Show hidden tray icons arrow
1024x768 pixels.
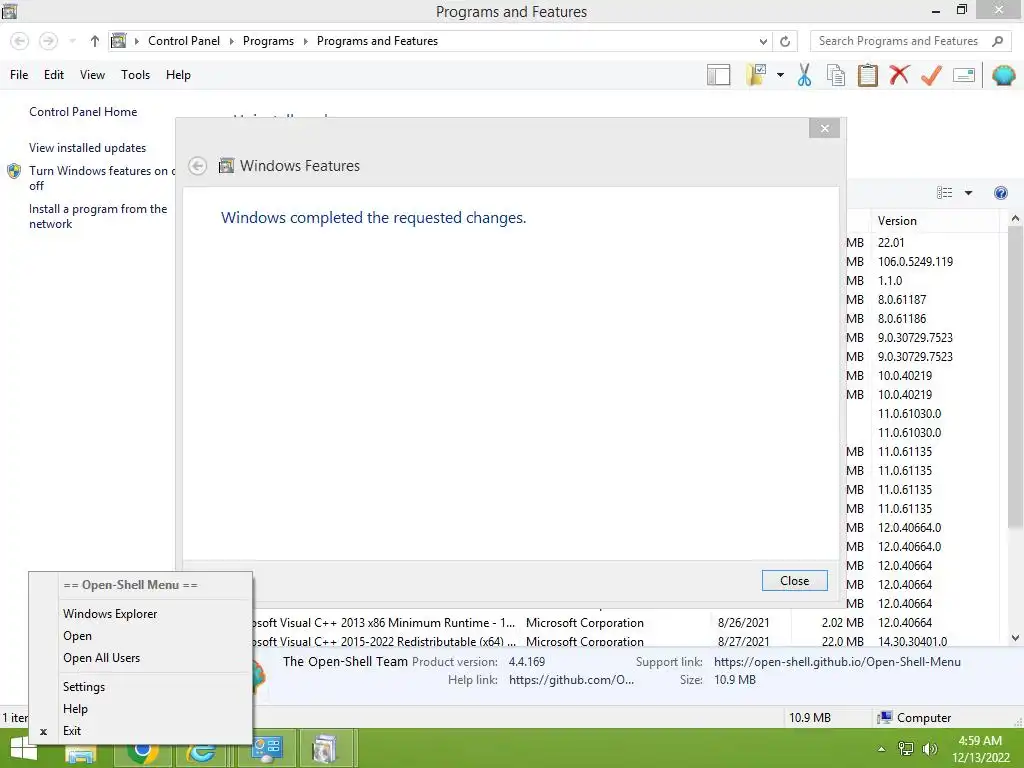coord(882,749)
